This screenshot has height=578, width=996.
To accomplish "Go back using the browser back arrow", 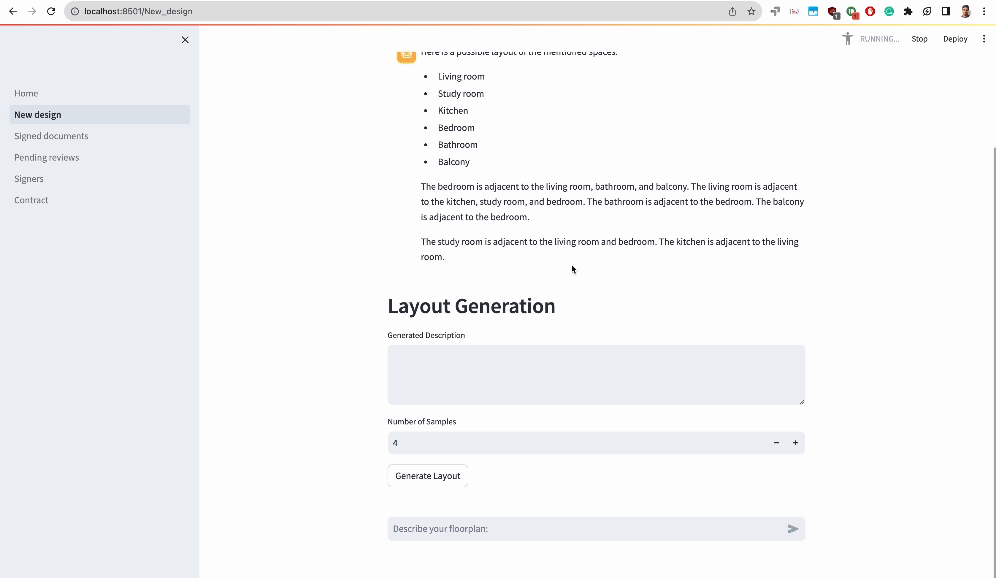I will pos(13,11).
